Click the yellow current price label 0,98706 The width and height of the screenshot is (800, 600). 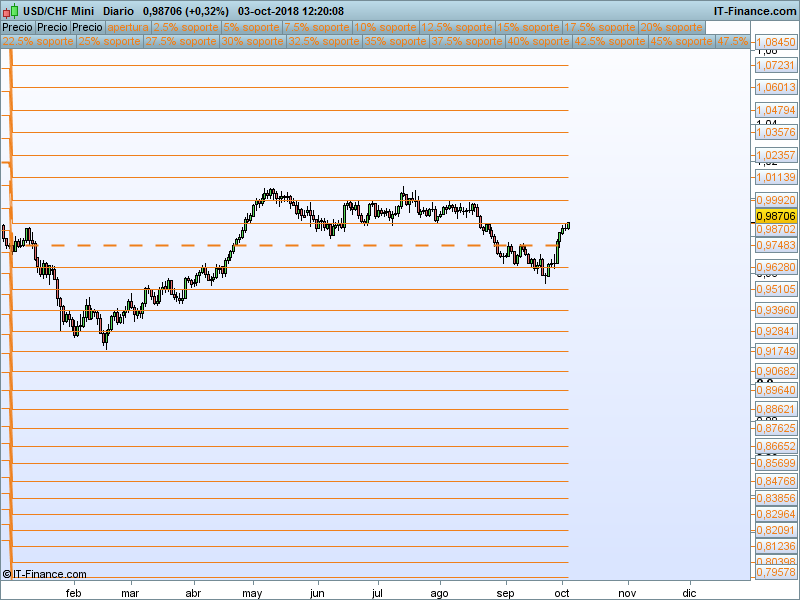click(x=775, y=216)
